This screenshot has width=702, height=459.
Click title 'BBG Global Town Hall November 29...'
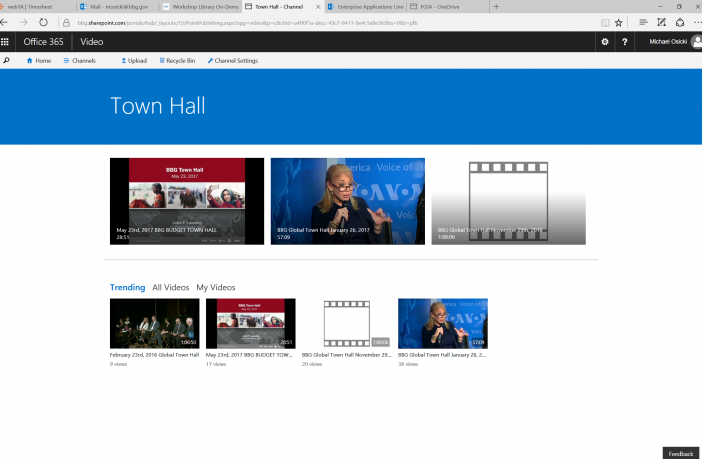coord(347,355)
